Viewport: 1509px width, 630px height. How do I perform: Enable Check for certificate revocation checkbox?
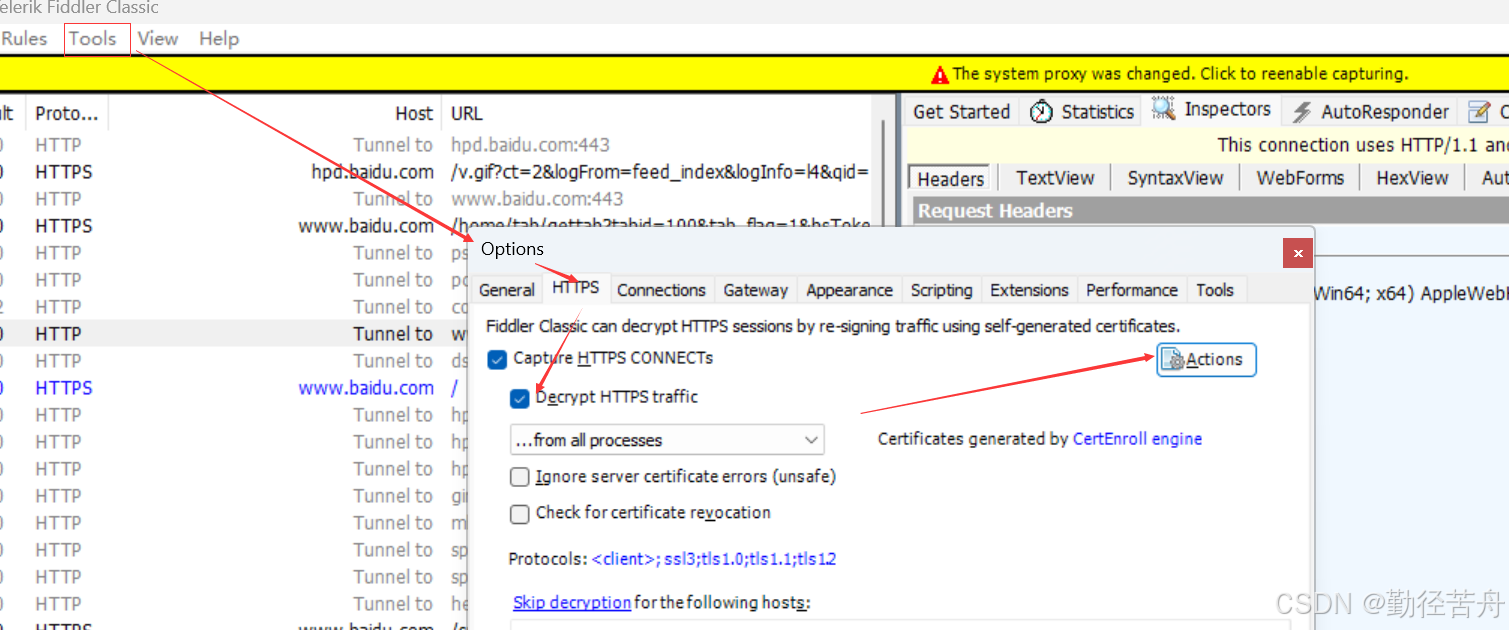(519, 514)
